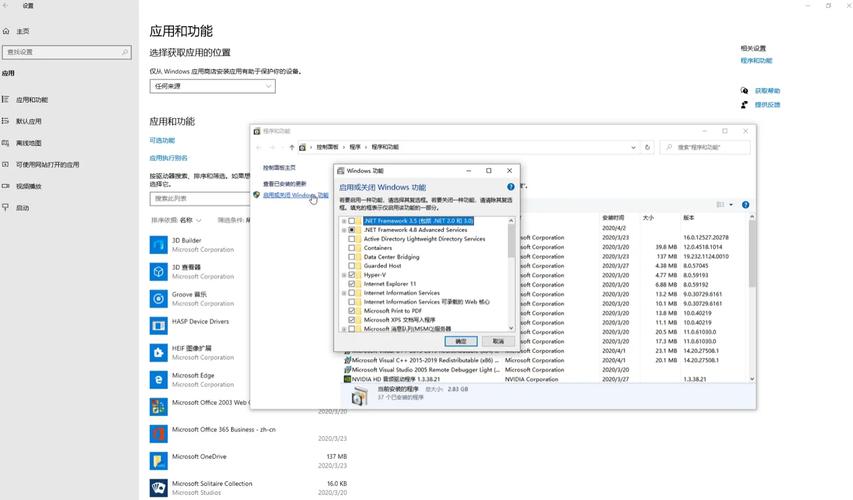Open the Optional features (可选功能) link
Viewport: 853px width, 500px height.
point(162,140)
